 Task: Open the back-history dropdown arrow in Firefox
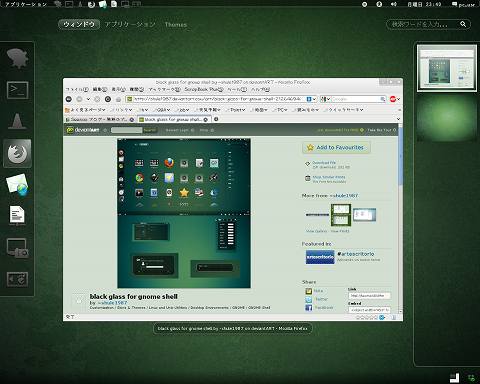88,99
